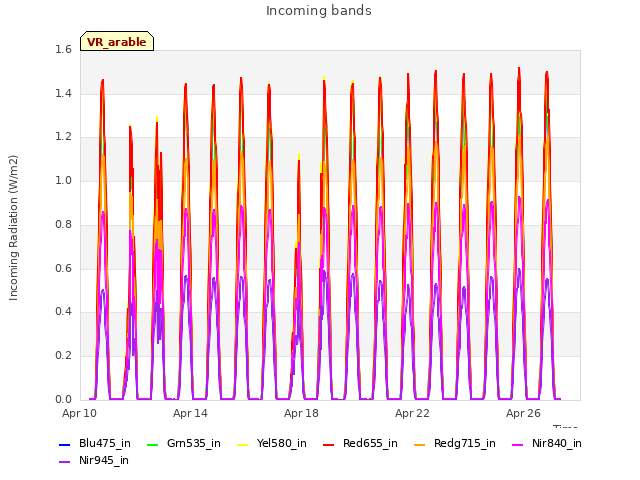Screen dimensions: 640x480
Task: Toggle the Yel580_in legend entry
Action: 272,444
